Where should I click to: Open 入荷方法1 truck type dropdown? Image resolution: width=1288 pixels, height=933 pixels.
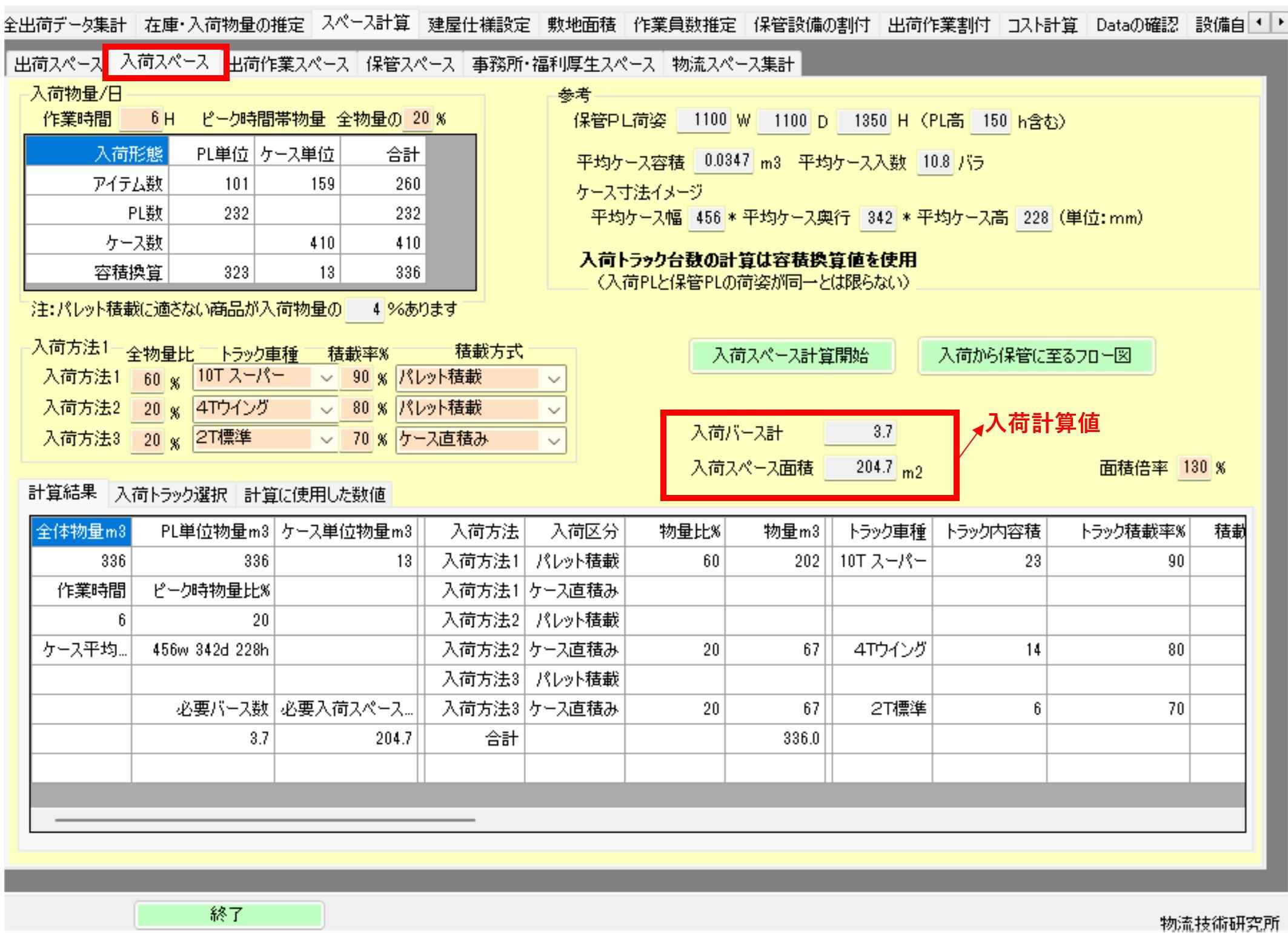coord(327,379)
